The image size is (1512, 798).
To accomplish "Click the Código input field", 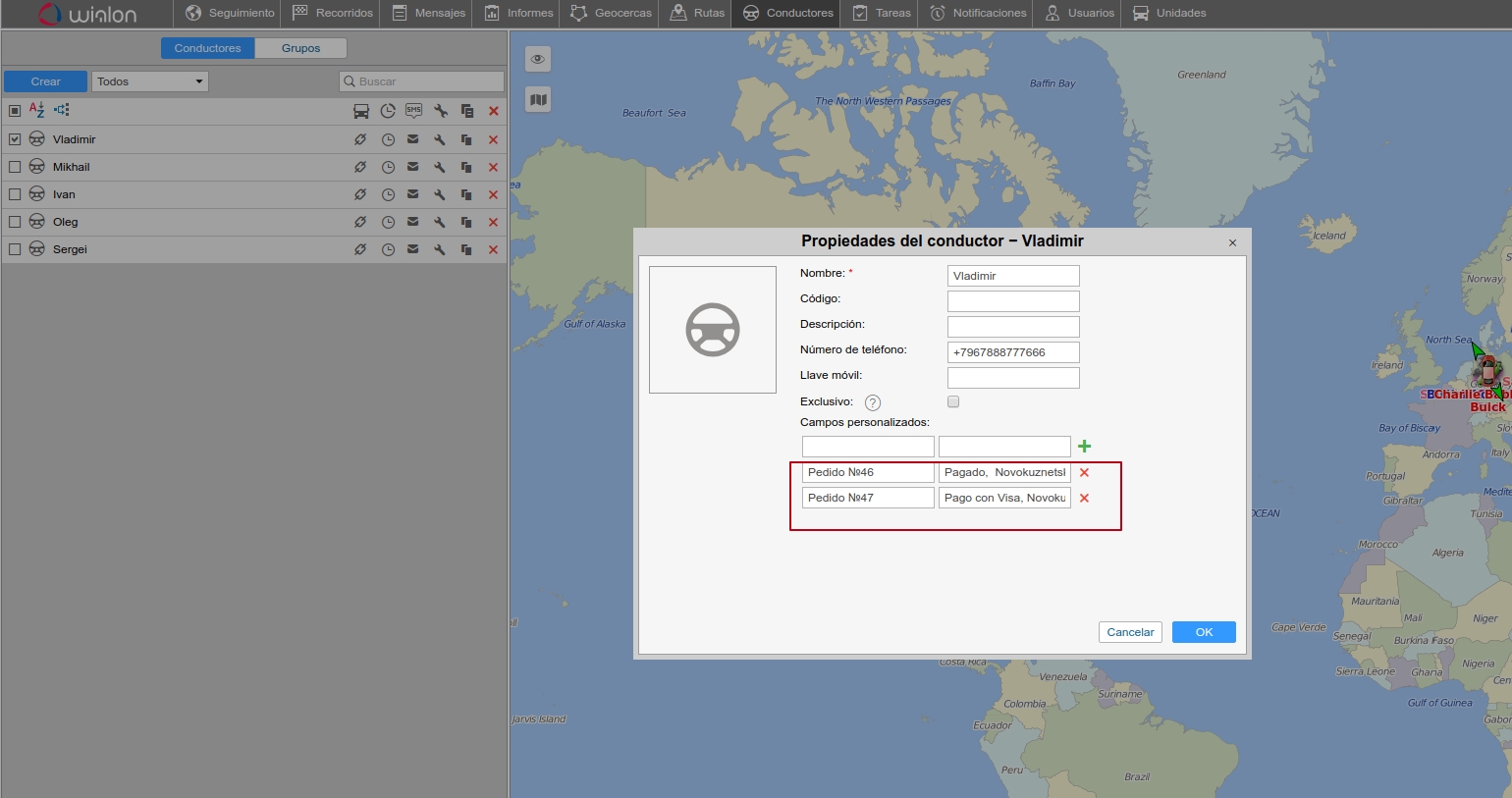I will 1013,301.
